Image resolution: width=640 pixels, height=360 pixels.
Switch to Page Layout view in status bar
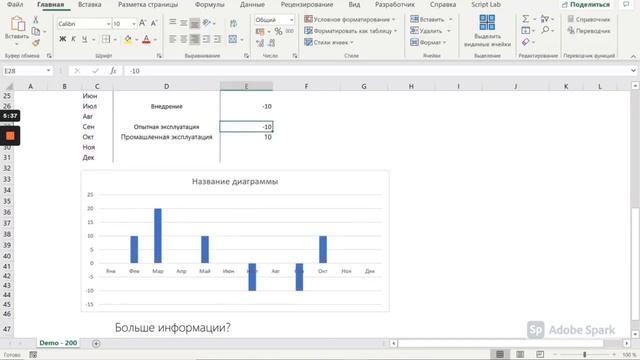click(520, 354)
